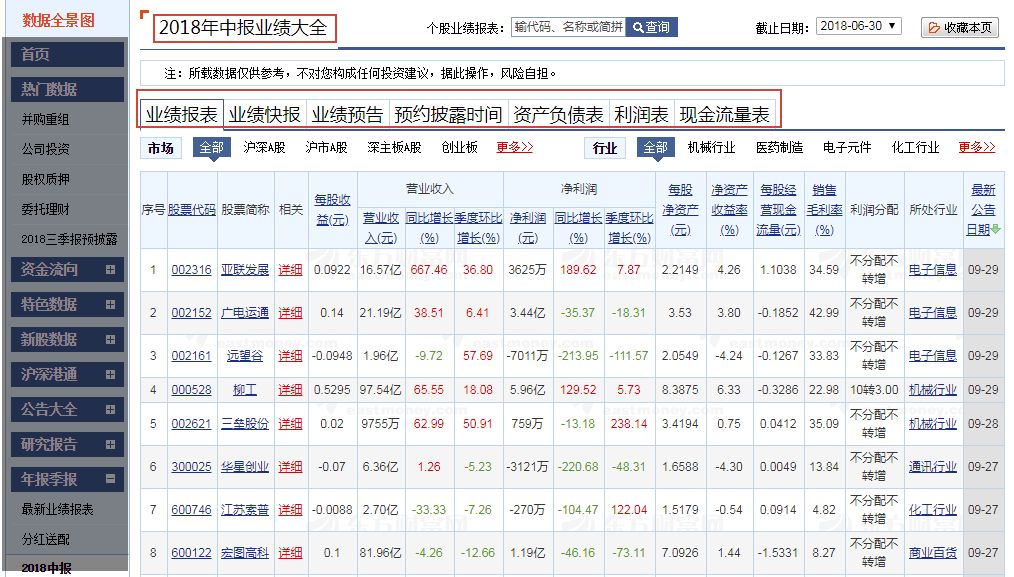Viewport: 1014px width, 577px height.
Task: Switch to the 利润表 tab
Action: pyautogui.click(x=641, y=114)
